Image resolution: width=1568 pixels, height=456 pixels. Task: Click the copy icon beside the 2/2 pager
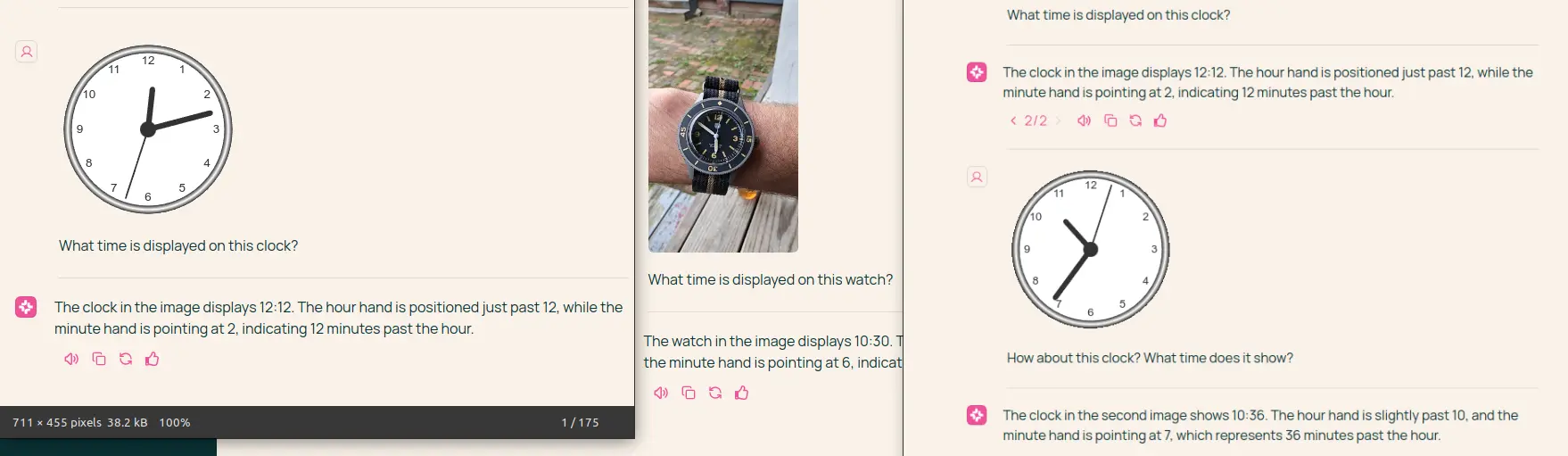(x=1110, y=120)
